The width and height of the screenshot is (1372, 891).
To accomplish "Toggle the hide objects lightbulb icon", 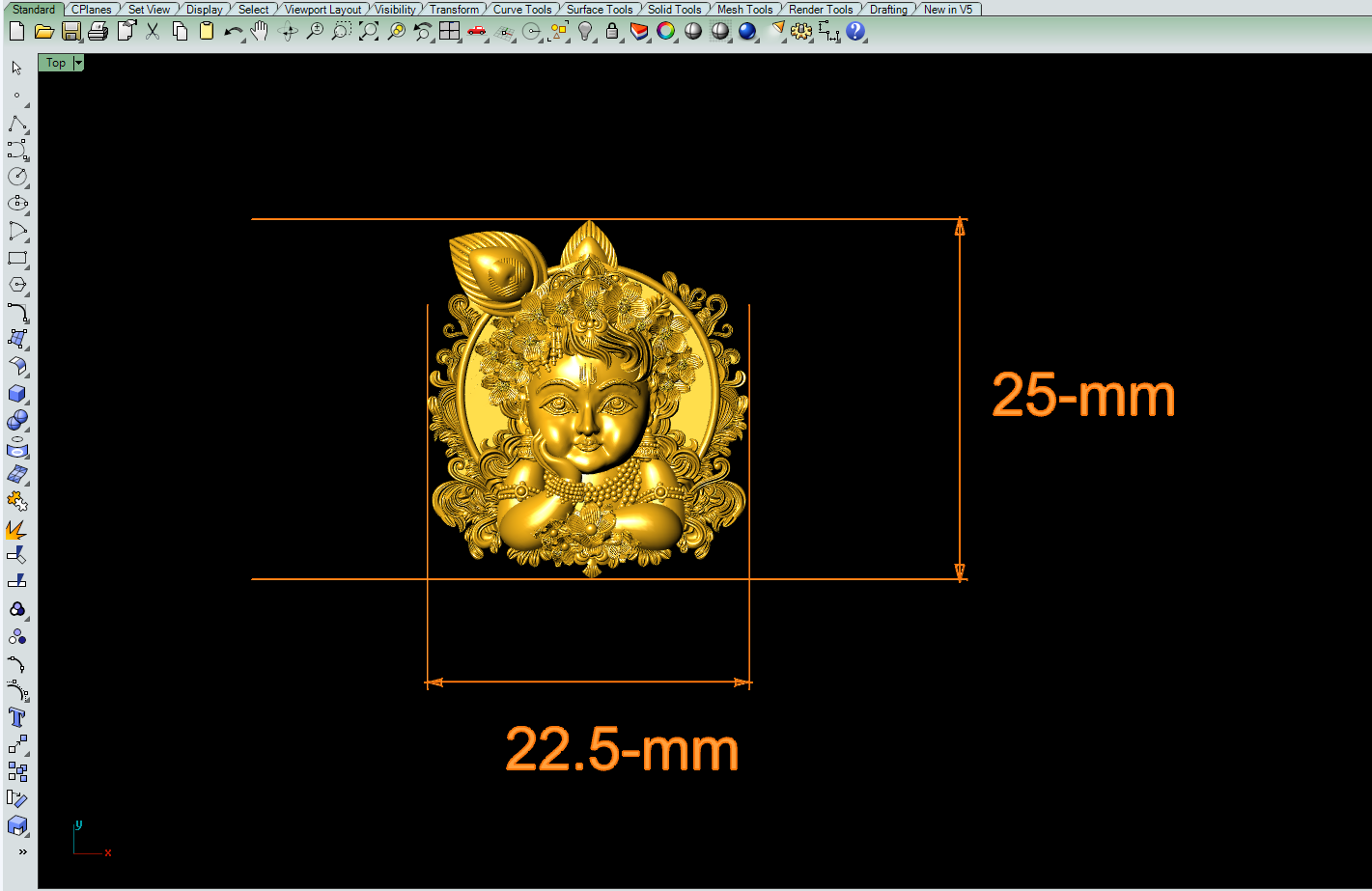I will pyautogui.click(x=585, y=32).
